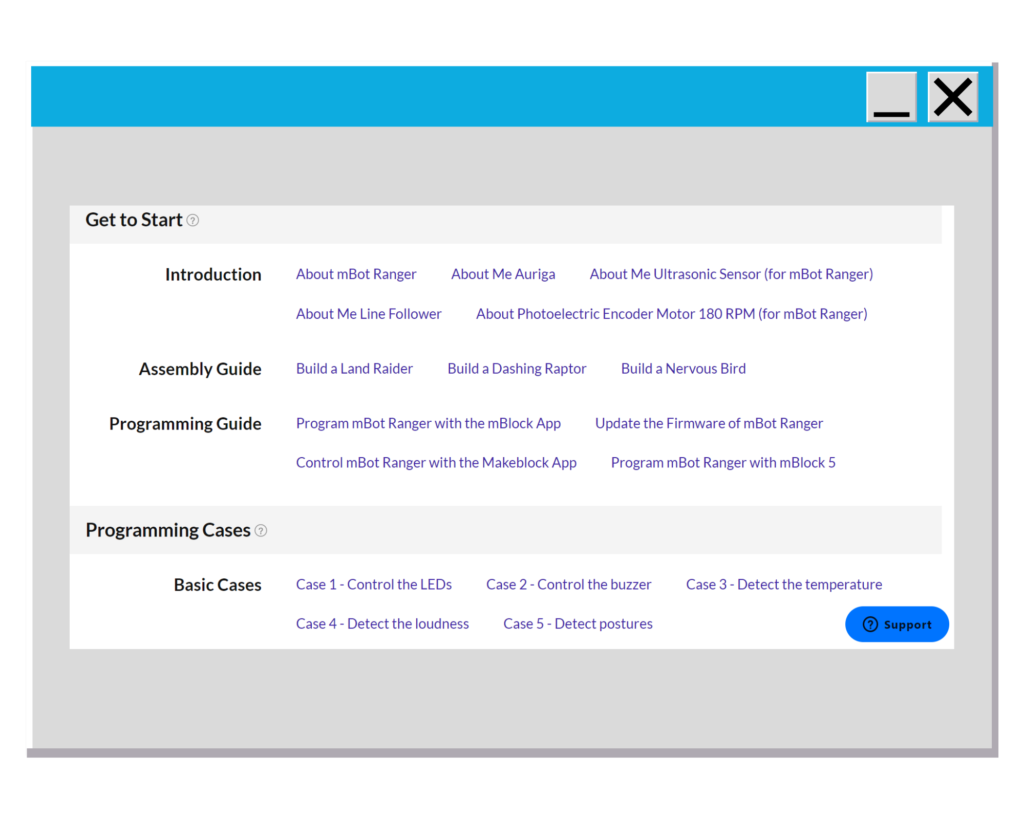Open Case 3 - Detect the temperature
1024x819 pixels.
(x=784, y=585)
